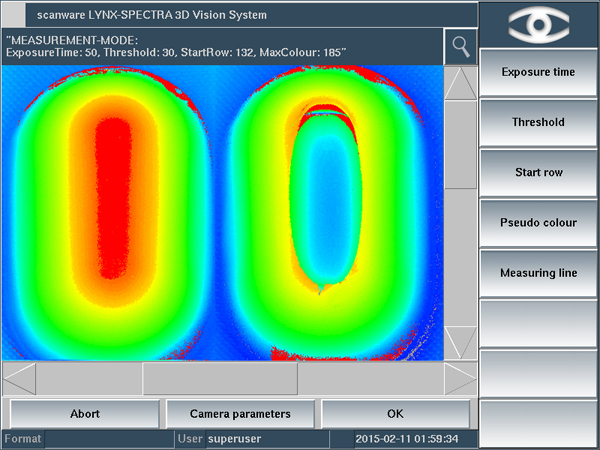
Task: Click the MEASUREMENT-MODE status text
Action: [x=176, y=46]
